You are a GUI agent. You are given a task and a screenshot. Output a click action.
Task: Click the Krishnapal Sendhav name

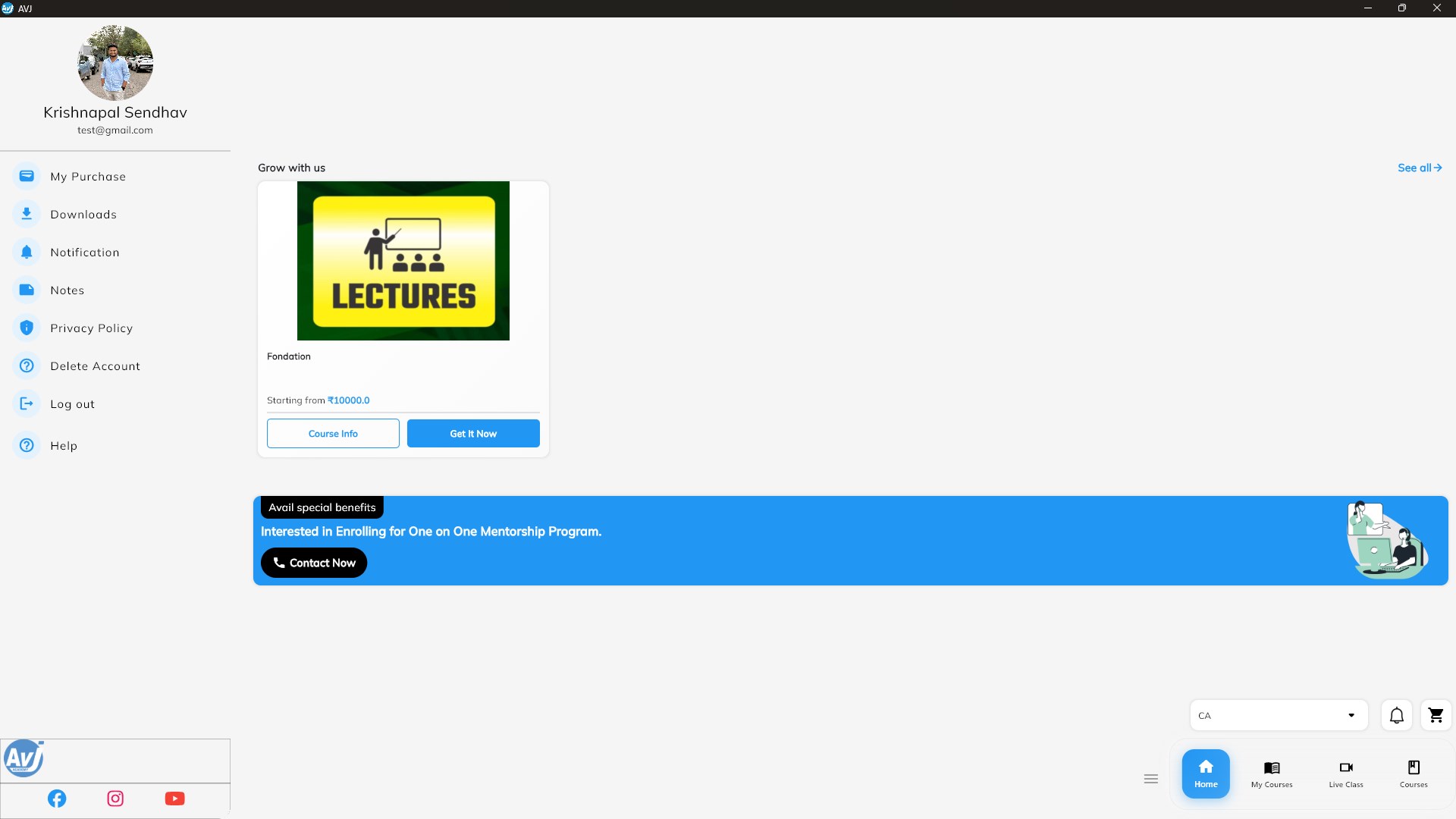(115, 112)
